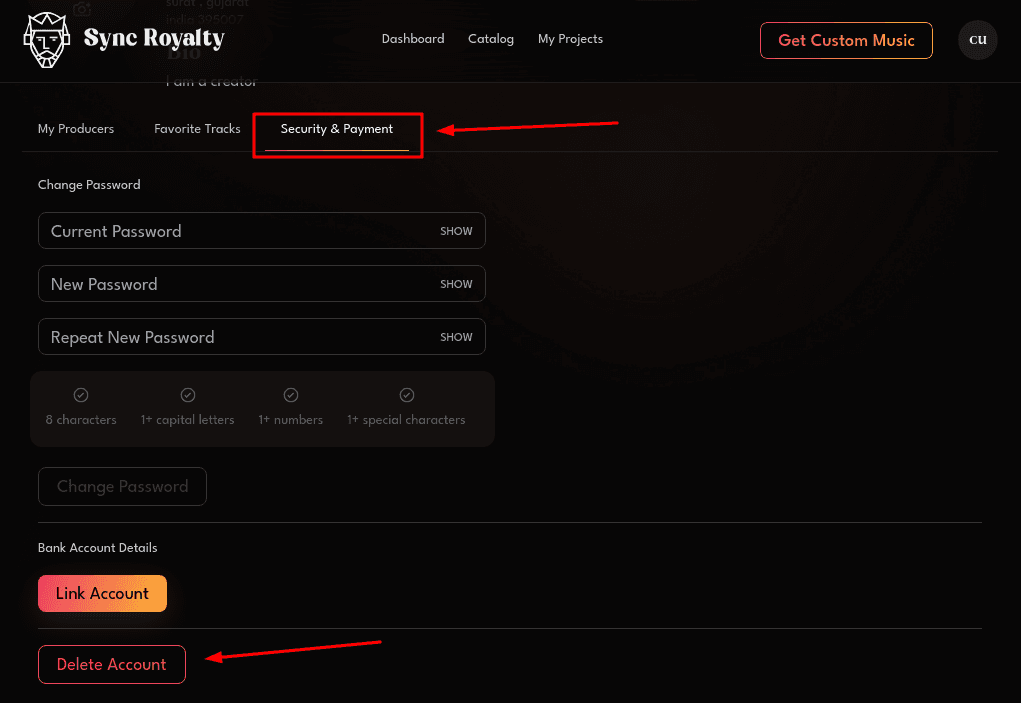Screen dimensions: 1021x703
Task: Reveal the New Password field contents
Action: coord(456,284)
